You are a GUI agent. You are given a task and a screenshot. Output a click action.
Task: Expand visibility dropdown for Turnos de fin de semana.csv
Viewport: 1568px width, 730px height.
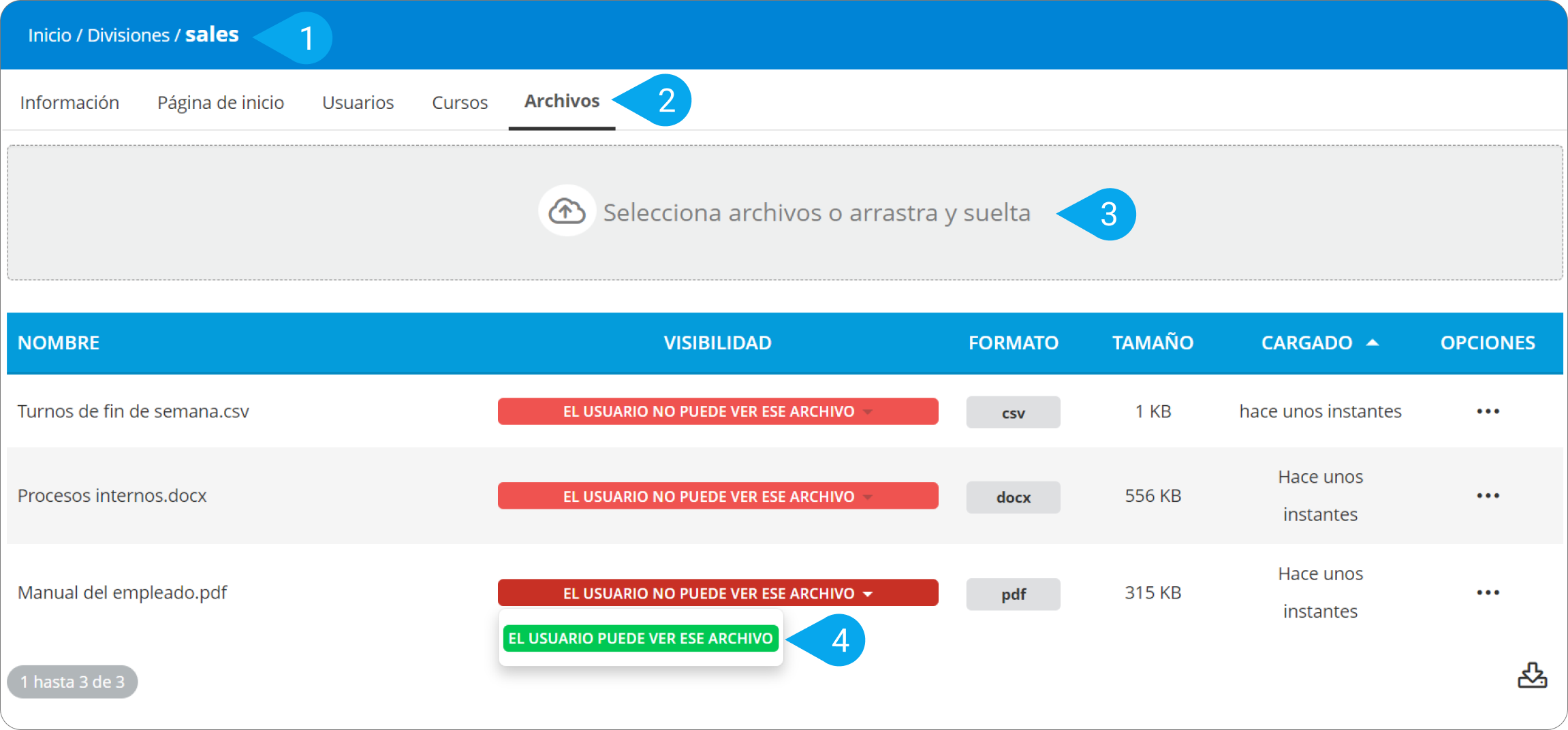[x=717, y=411]
